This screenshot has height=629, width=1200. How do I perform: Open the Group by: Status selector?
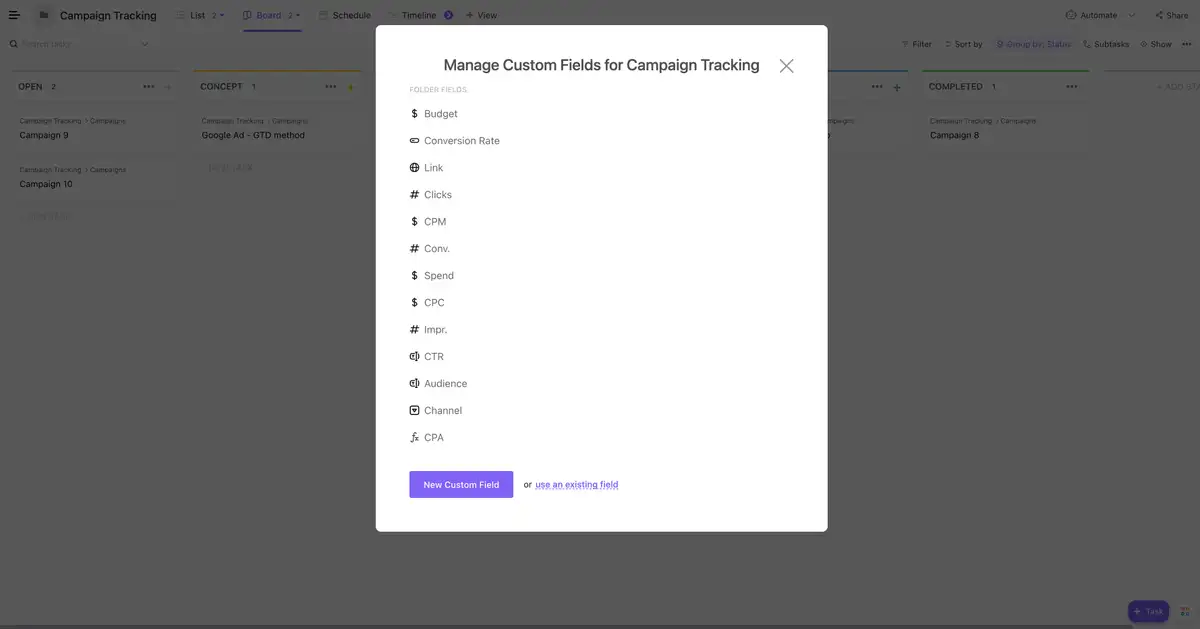point(1033,44)
